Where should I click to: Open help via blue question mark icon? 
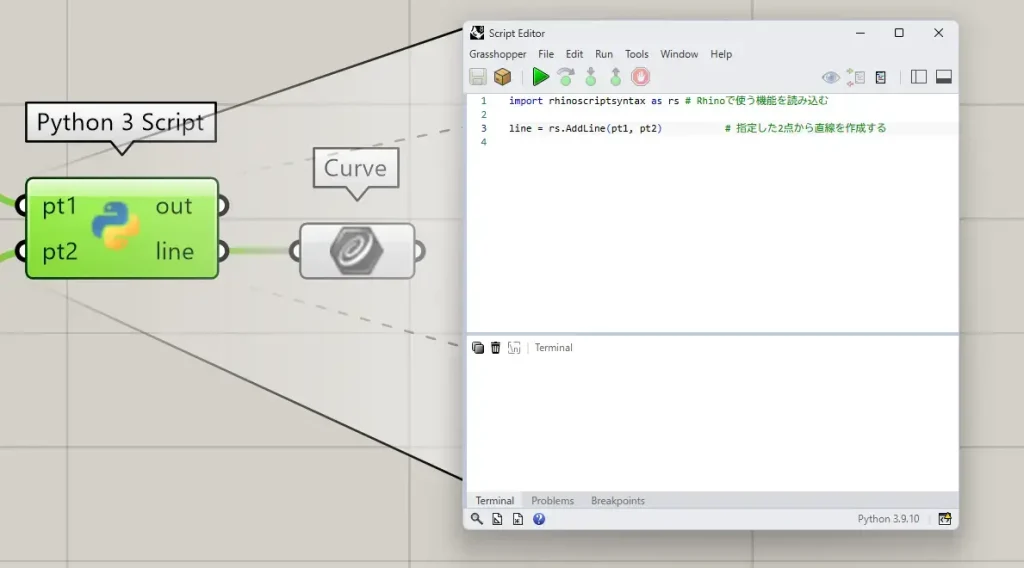539,519
